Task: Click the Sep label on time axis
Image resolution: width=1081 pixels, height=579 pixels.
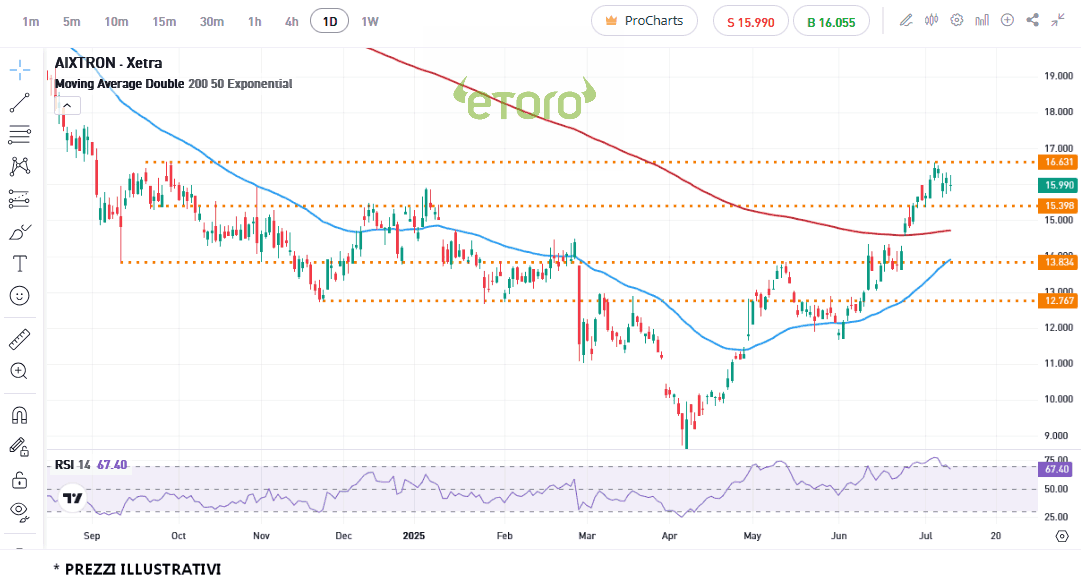Action: pos(92,536)
